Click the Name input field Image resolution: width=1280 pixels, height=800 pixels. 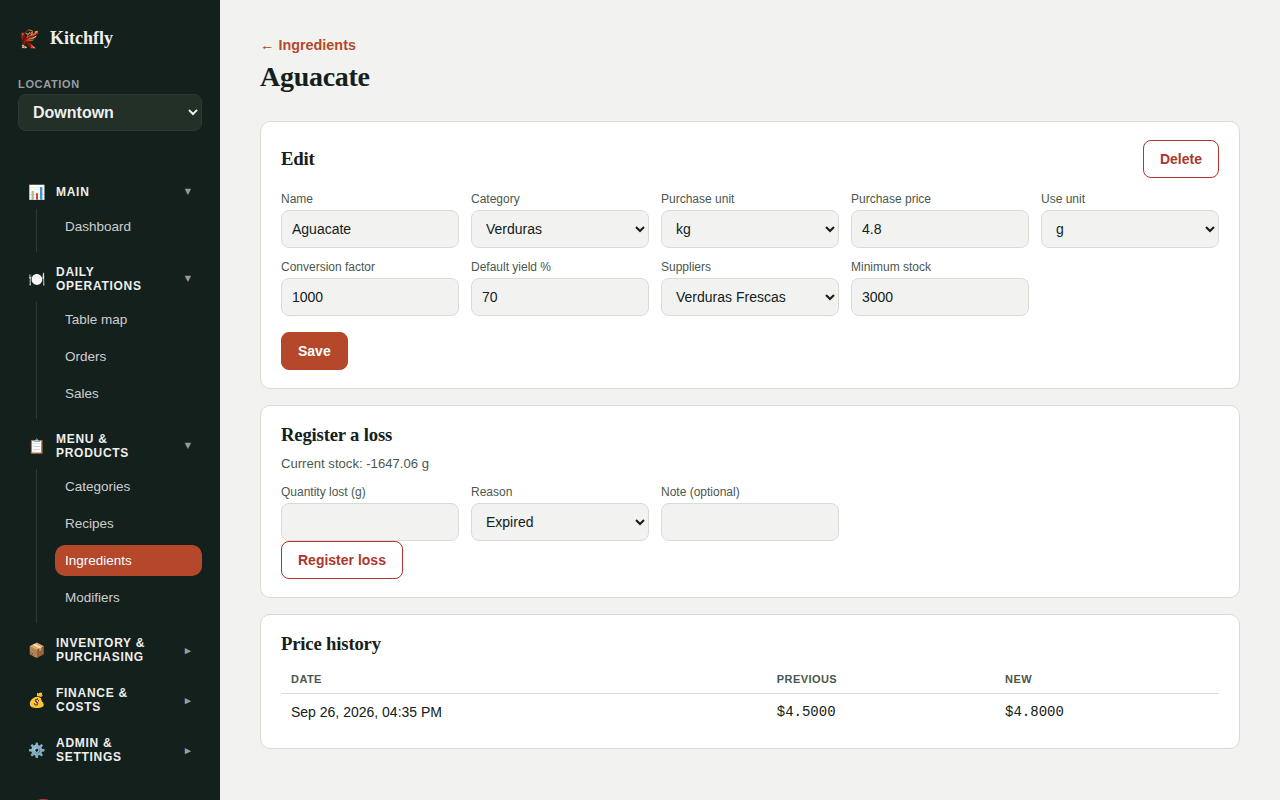[x=370, y=229]
